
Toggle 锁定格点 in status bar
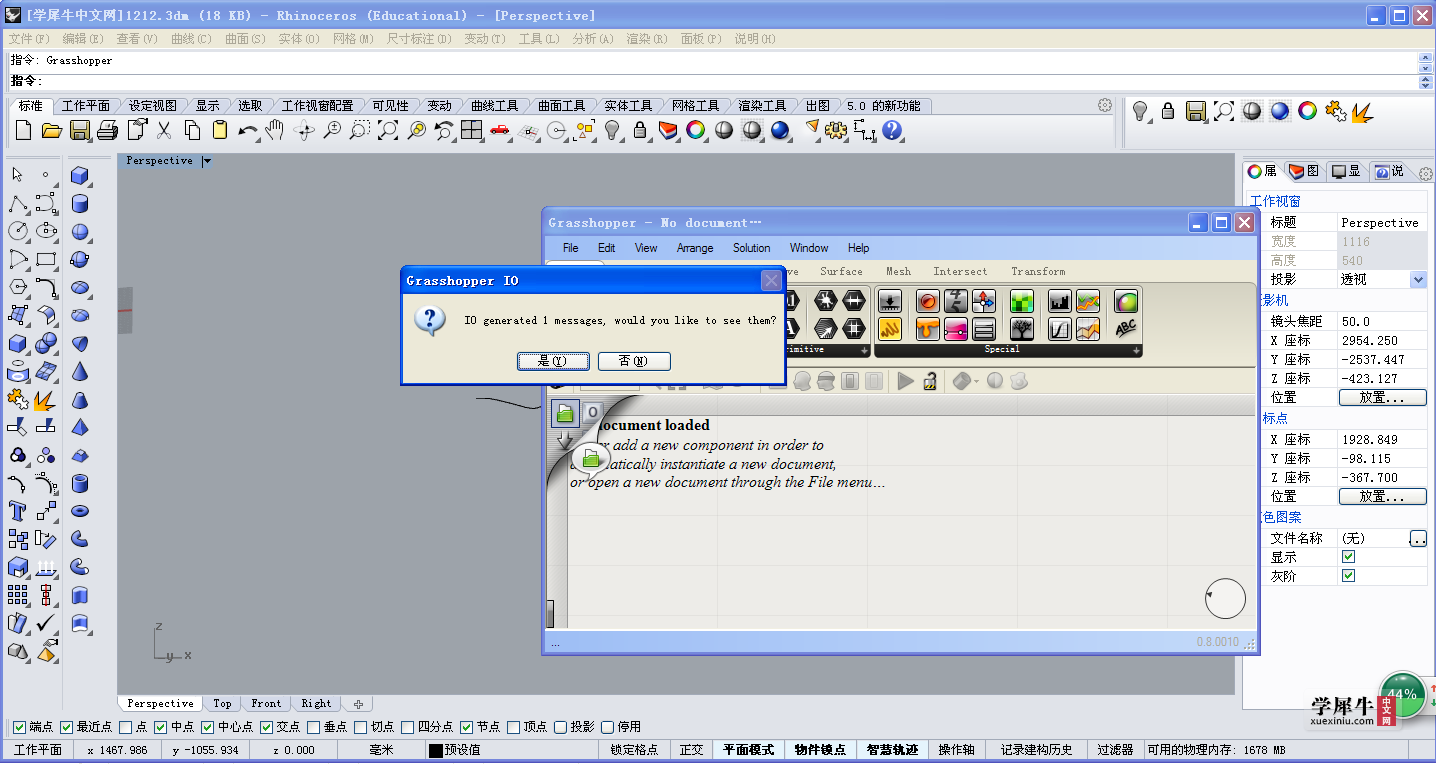click(x=634, y=750)
